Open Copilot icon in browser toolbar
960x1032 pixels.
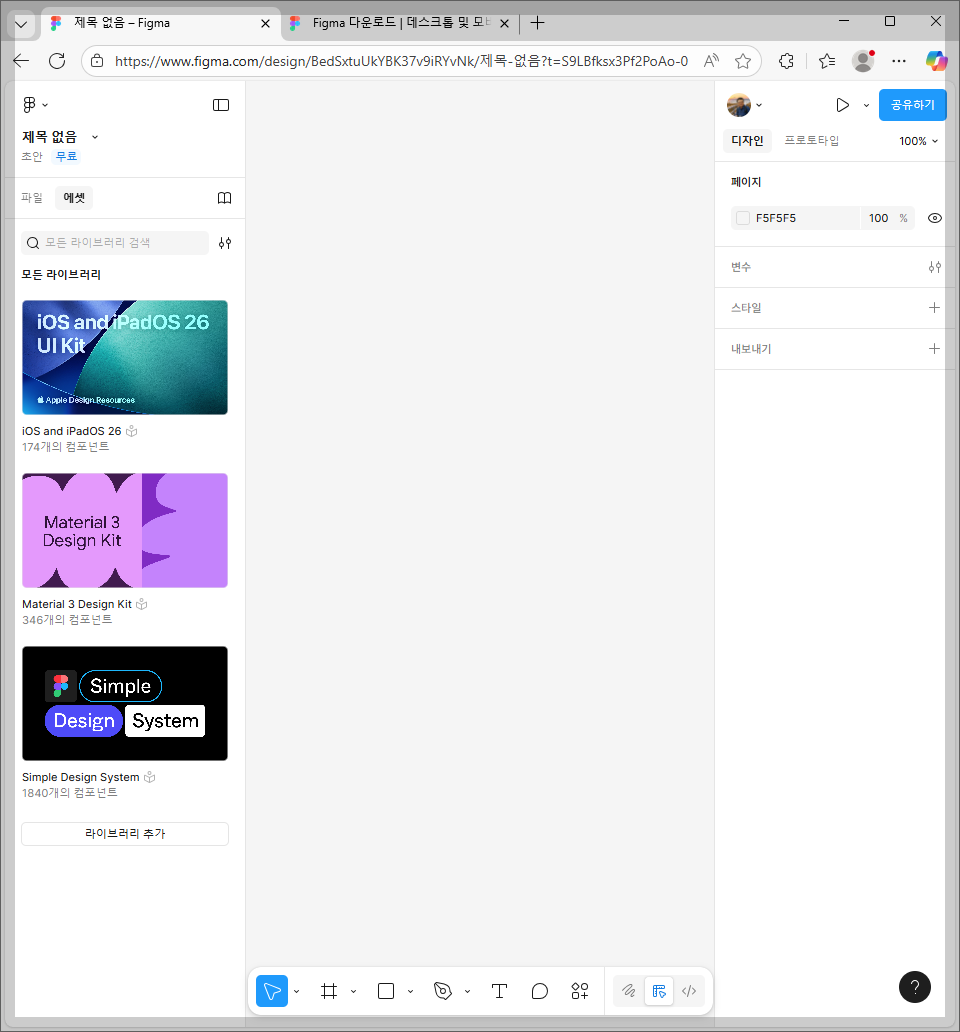tap(936, 61)
